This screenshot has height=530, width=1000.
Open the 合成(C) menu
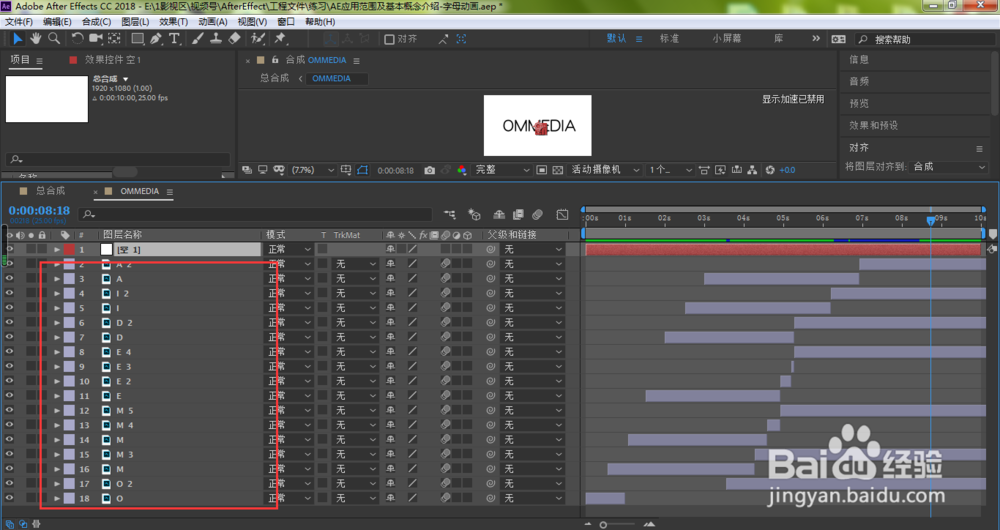[96, 22]
